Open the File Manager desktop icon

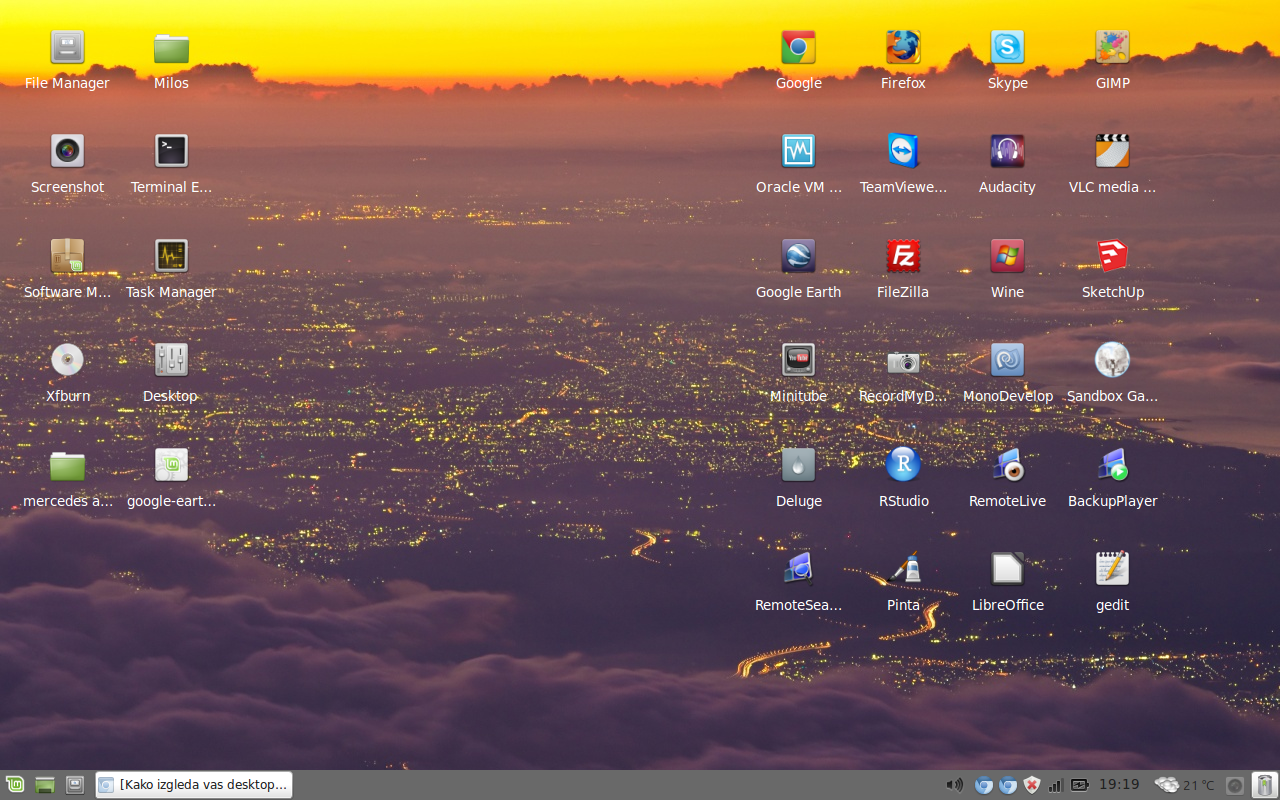(x=67, y=47)
